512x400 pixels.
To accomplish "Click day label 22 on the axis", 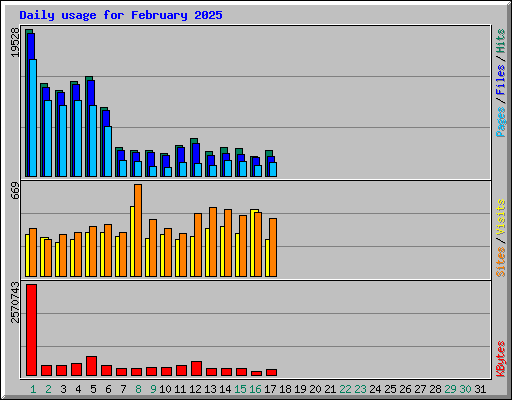I will [345, 389].
